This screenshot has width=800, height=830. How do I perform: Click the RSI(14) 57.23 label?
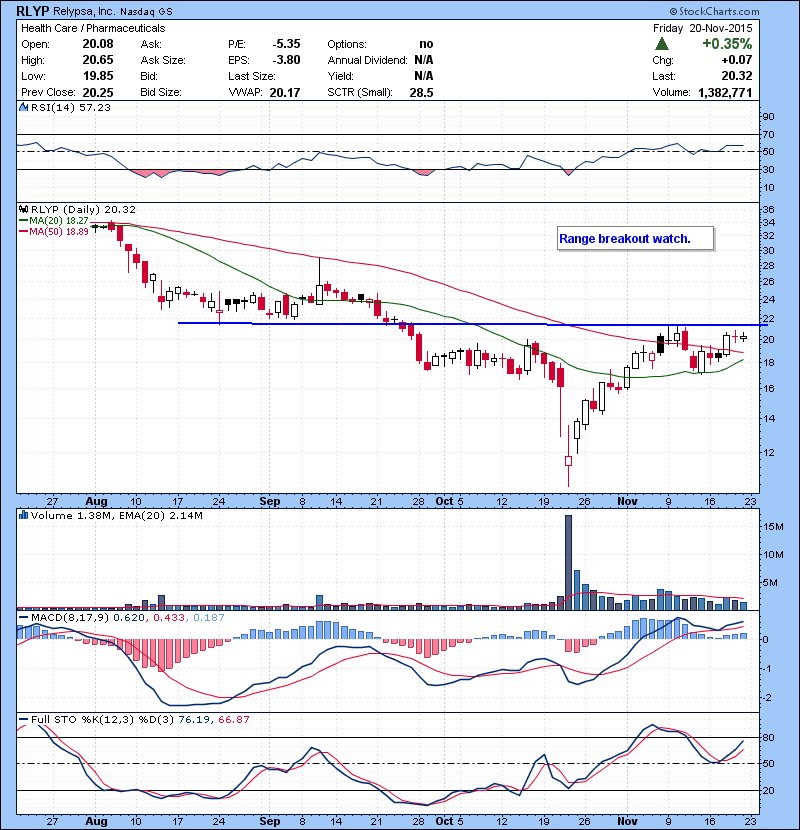[x=71, y=107]
